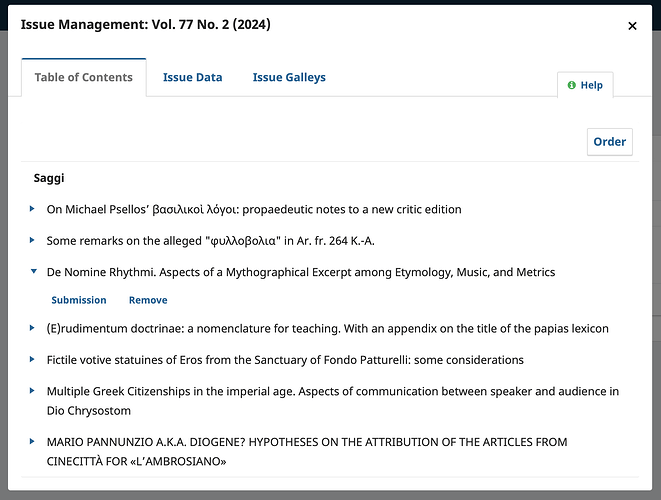
Task: Expand the (E)rudimentum doctrinae article row
Action: tap(33, 328)
